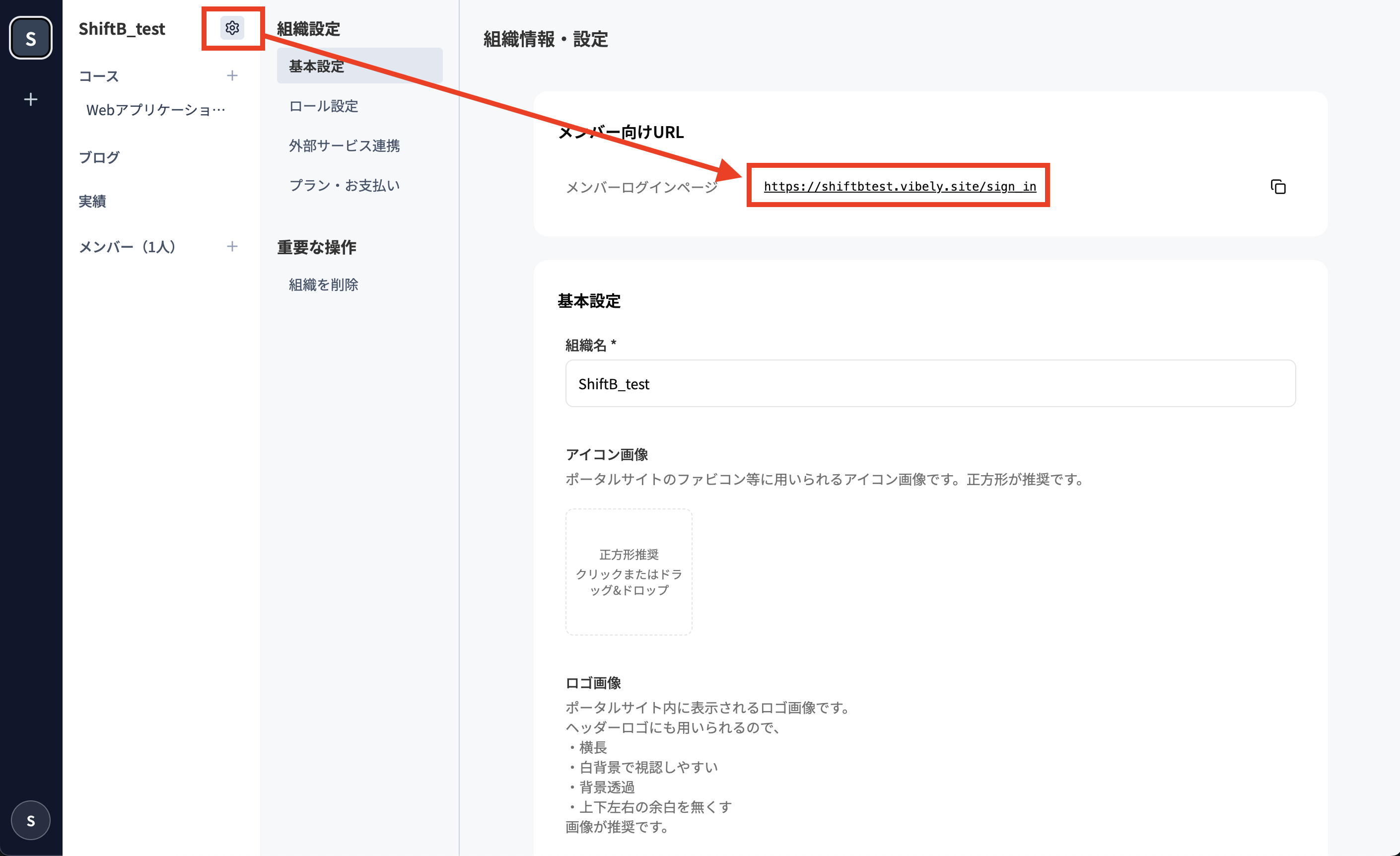The width and height of the screenshot is (1400, 856).
Task: Open 外部サービス連携 settings
Action: pyautogui.click(x=345, y=145)
